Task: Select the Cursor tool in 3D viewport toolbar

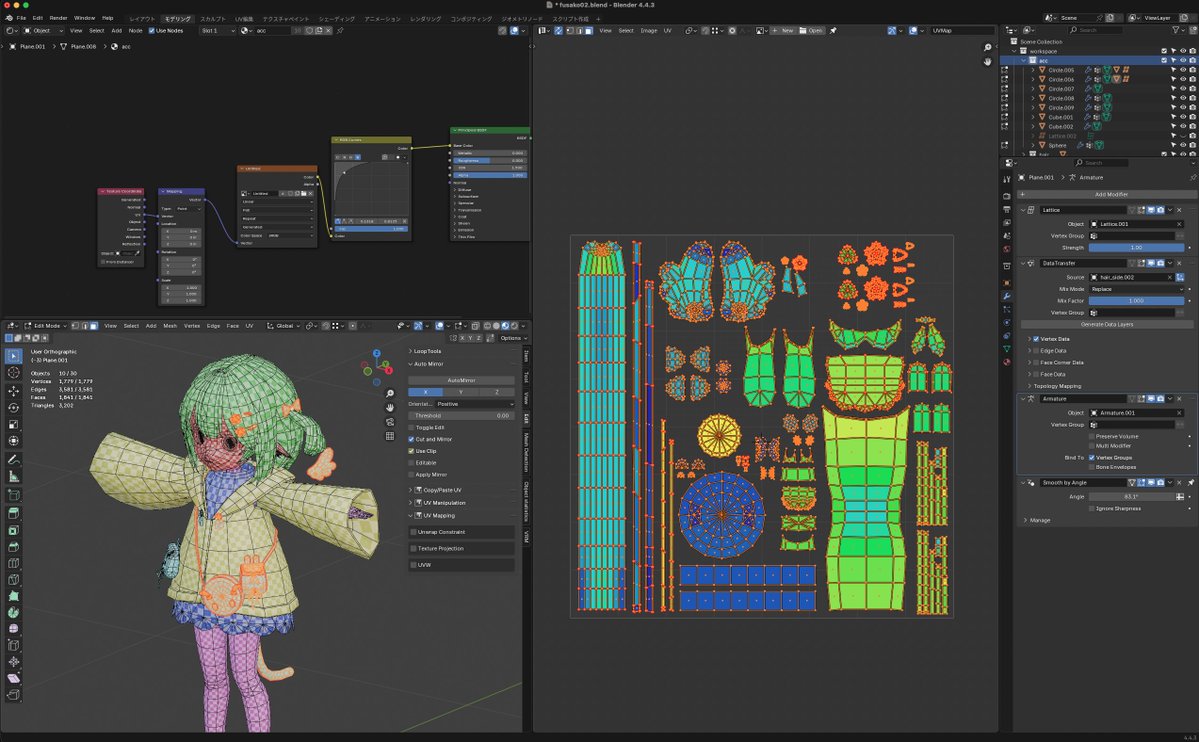Action: [x=13, y=373]
